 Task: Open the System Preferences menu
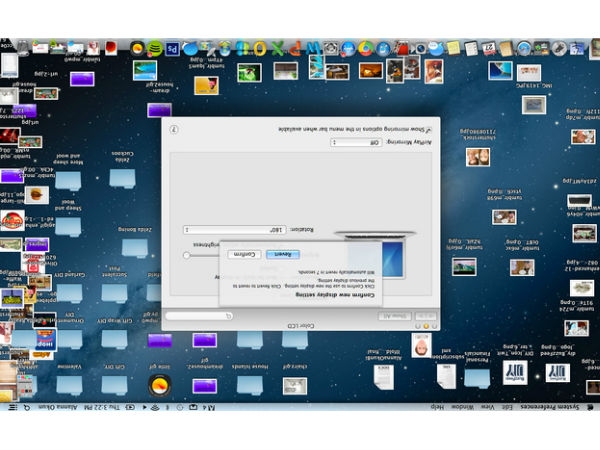[x=549, y=407]
